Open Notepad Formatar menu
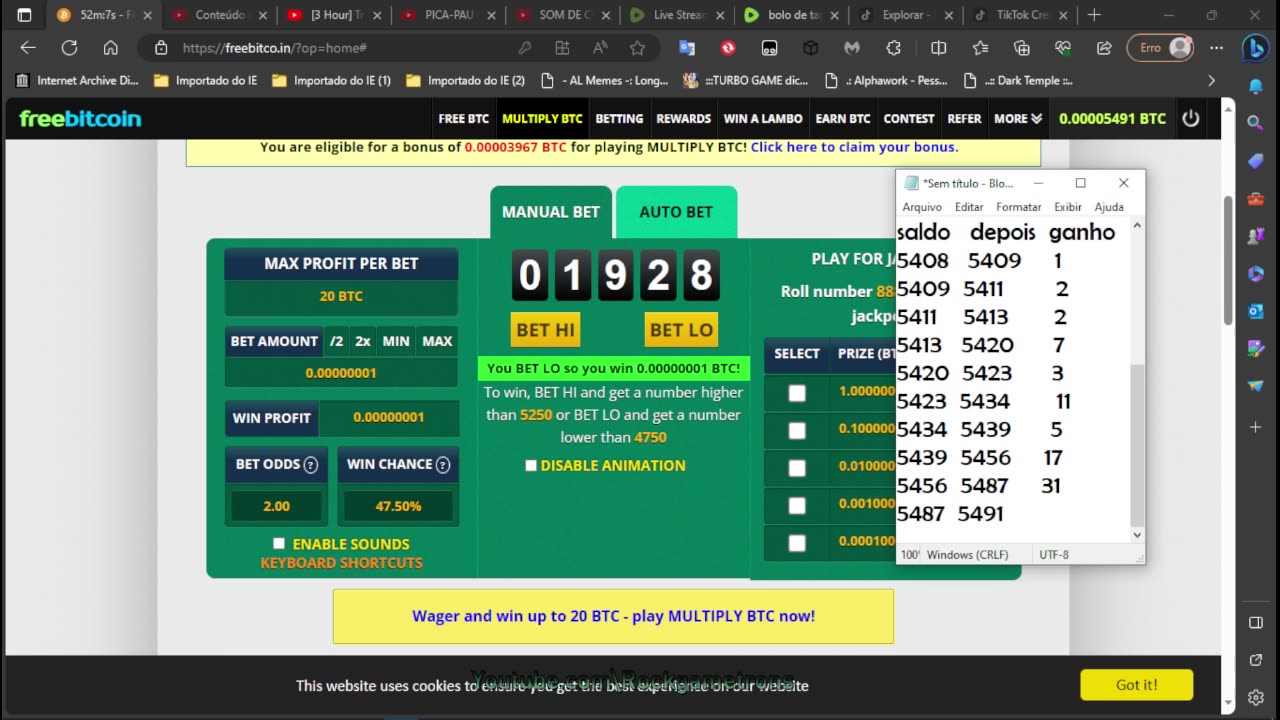The height and width of the screenshot is (720, 1280). (1019, 207)
